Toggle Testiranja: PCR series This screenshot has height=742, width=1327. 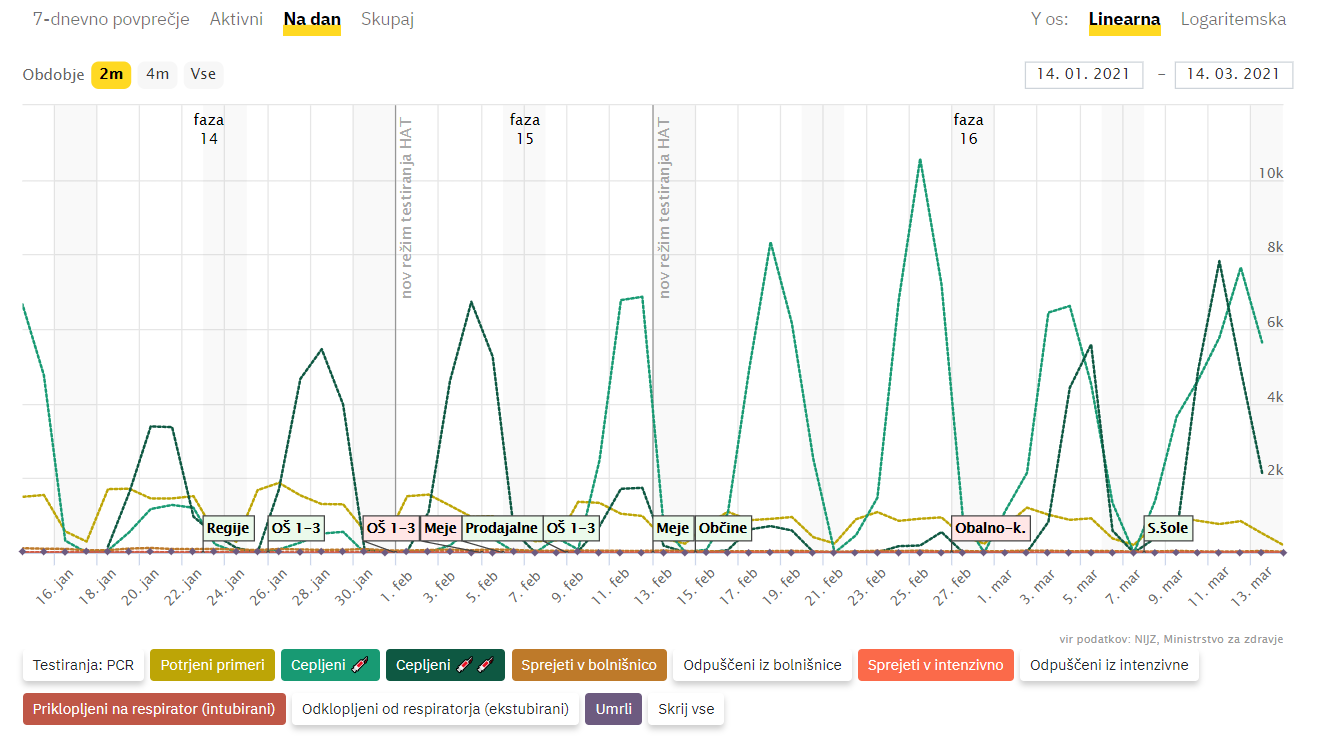coord(83,665)
